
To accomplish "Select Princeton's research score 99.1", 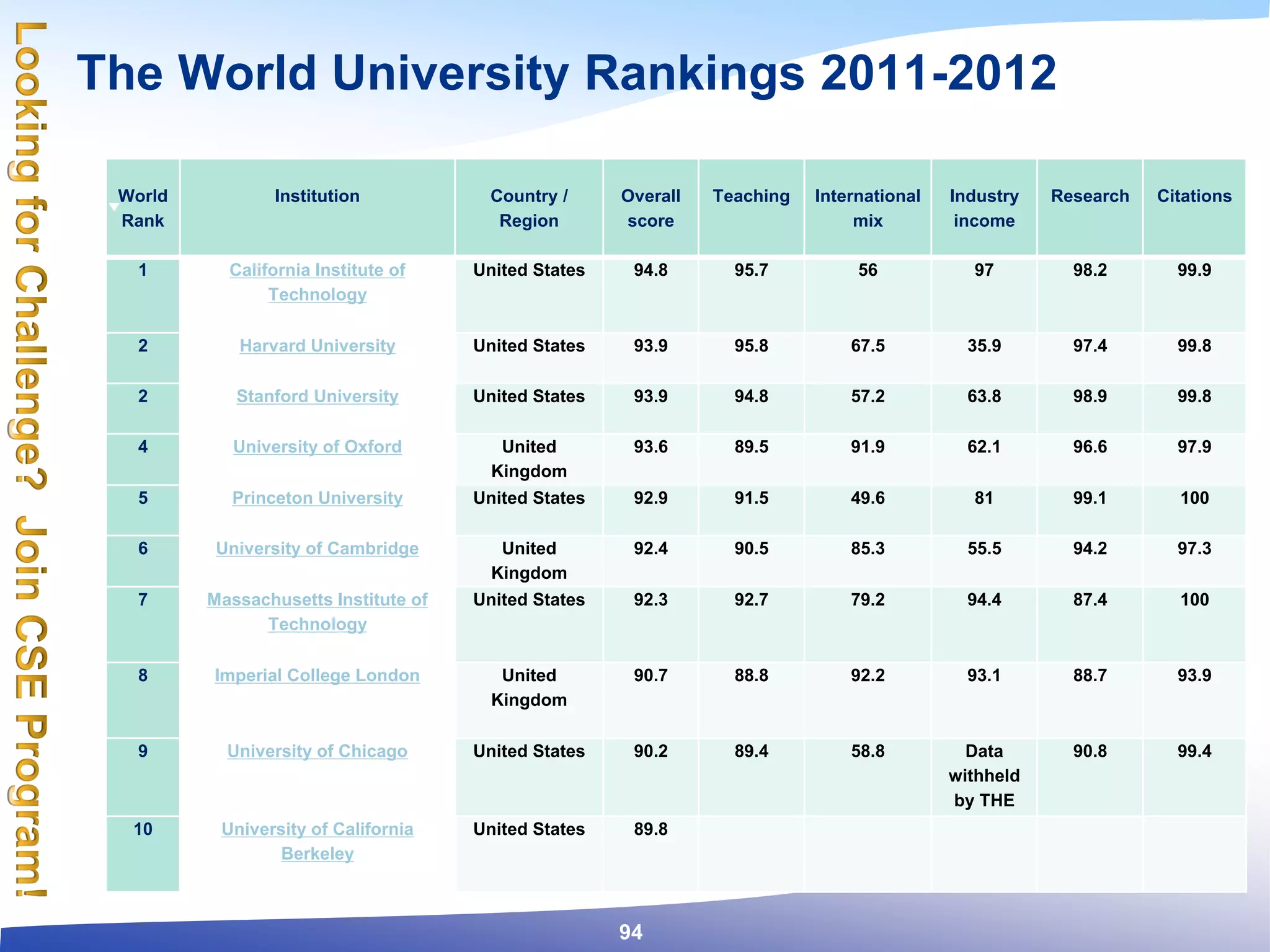I will coord(1090,498).
